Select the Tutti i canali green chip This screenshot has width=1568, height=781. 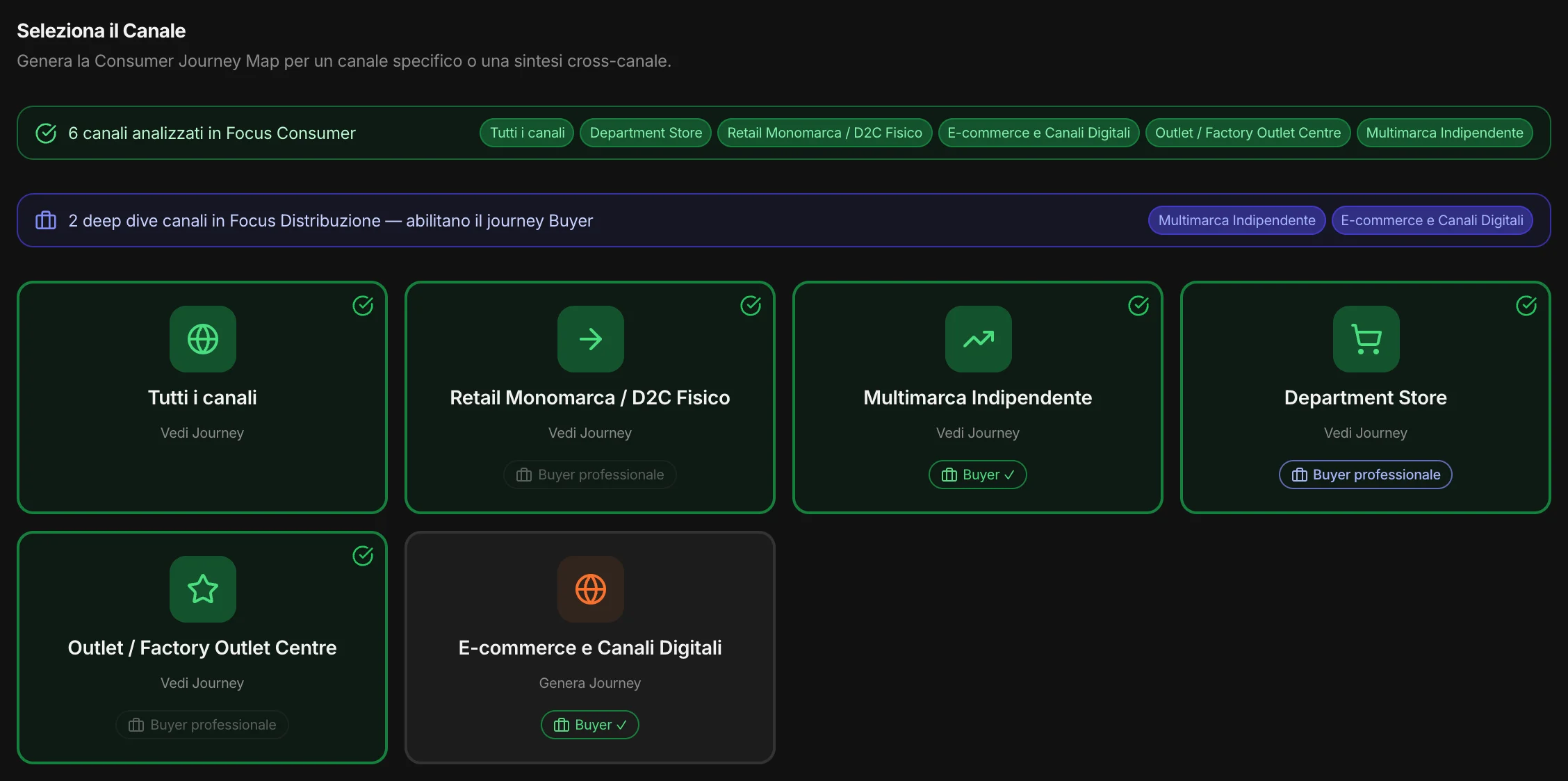pyautogui.click(x=527, y=133)
